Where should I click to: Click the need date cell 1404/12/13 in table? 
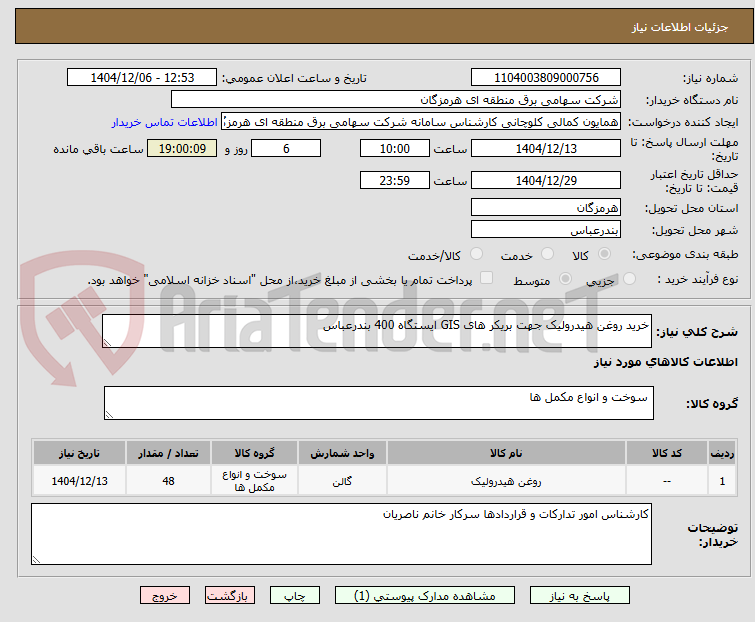79,480
